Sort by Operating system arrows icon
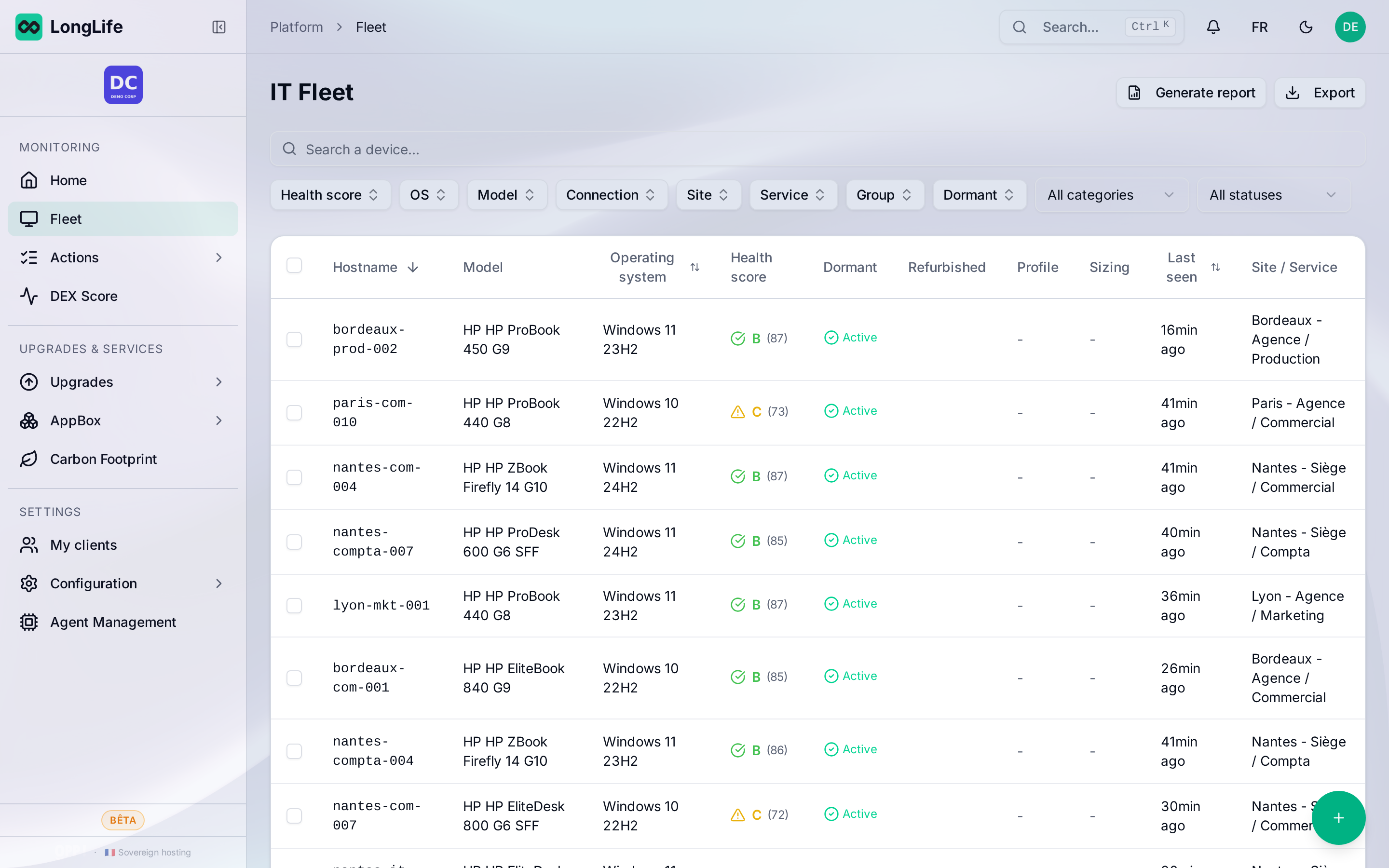This screenshot has height=868, width=1389. 694,268
